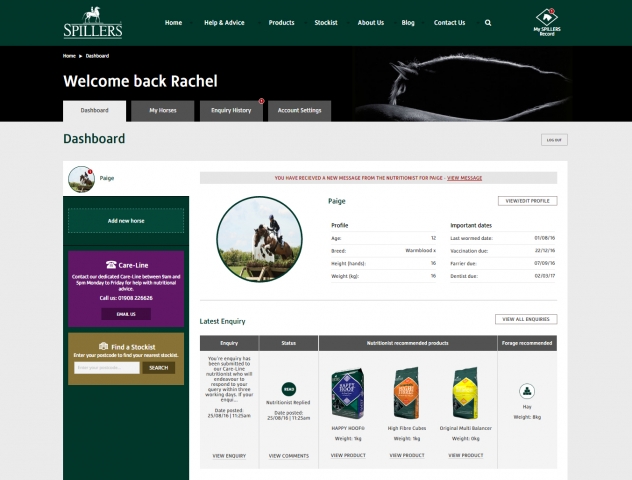
Task: Click the Add new horse button
Action: tap(126, 220)
